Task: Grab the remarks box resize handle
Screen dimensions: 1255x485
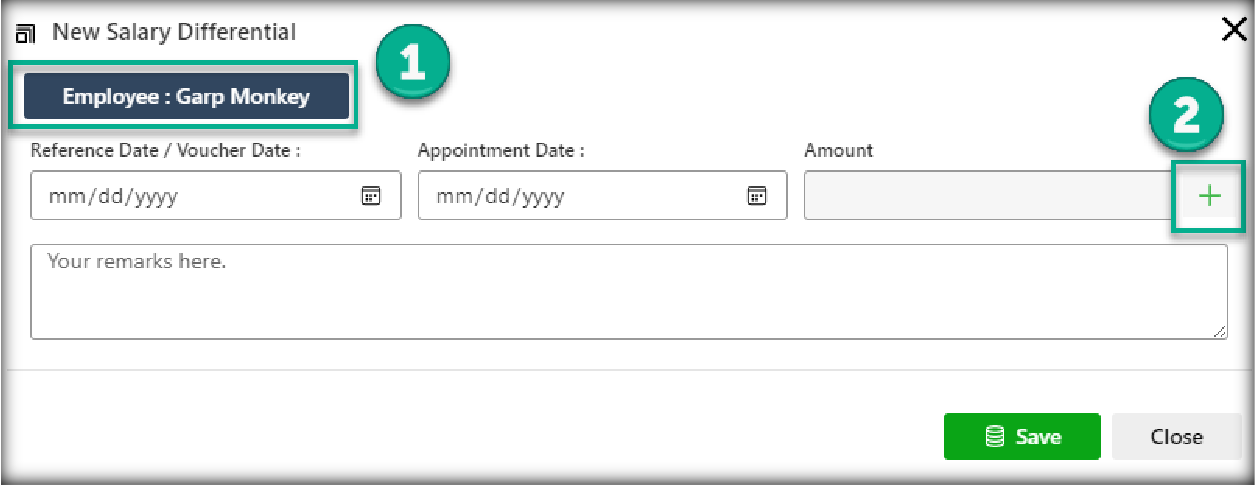Action: click(1220, 332)
